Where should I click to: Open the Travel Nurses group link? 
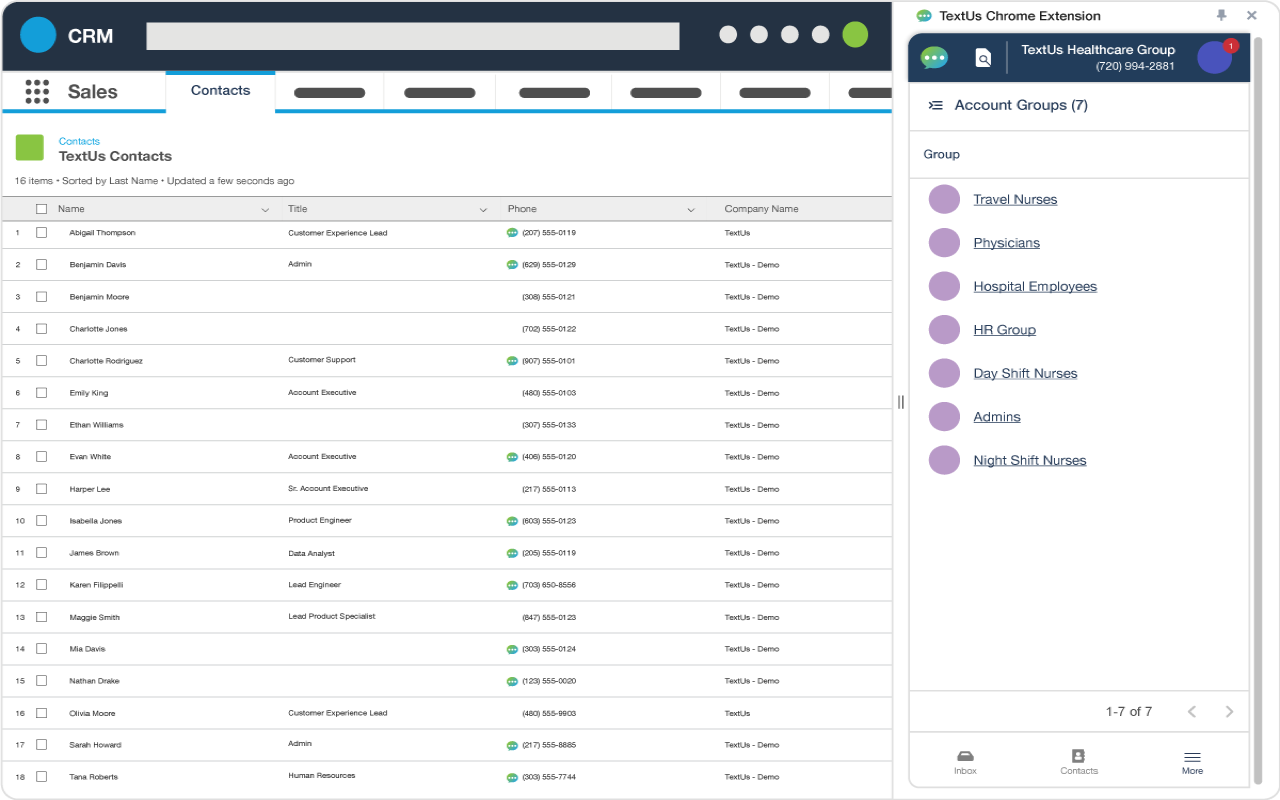click(x=1015, y=200)
